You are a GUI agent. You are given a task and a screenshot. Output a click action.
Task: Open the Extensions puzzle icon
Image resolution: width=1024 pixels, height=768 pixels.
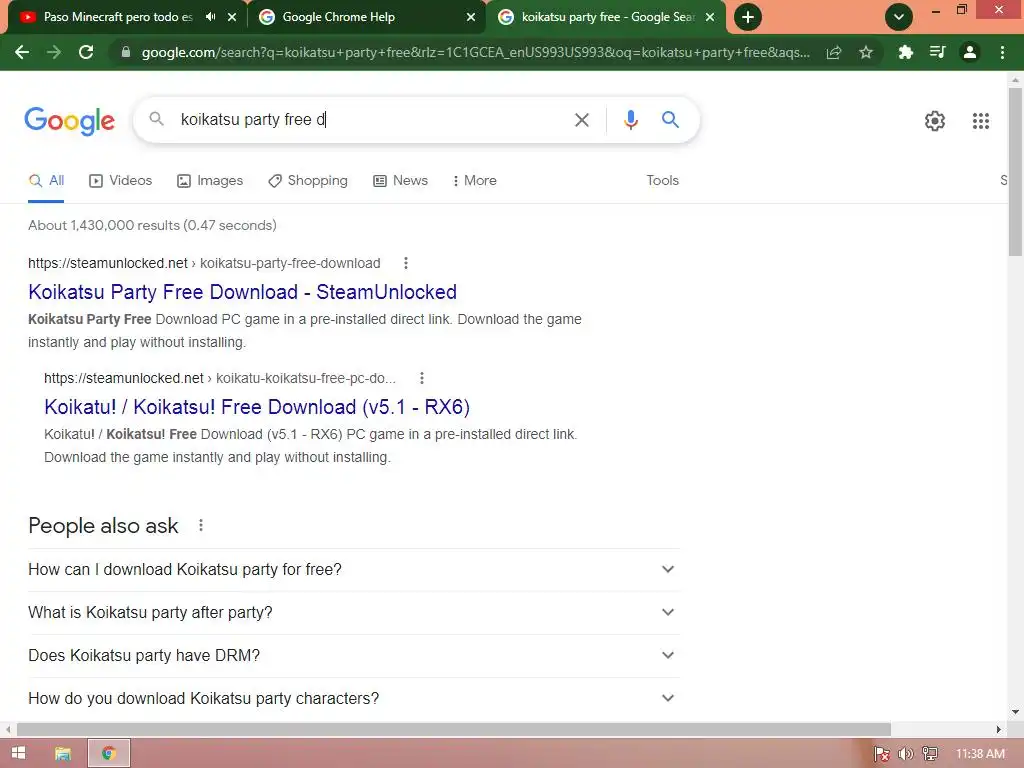click(905, 52)
